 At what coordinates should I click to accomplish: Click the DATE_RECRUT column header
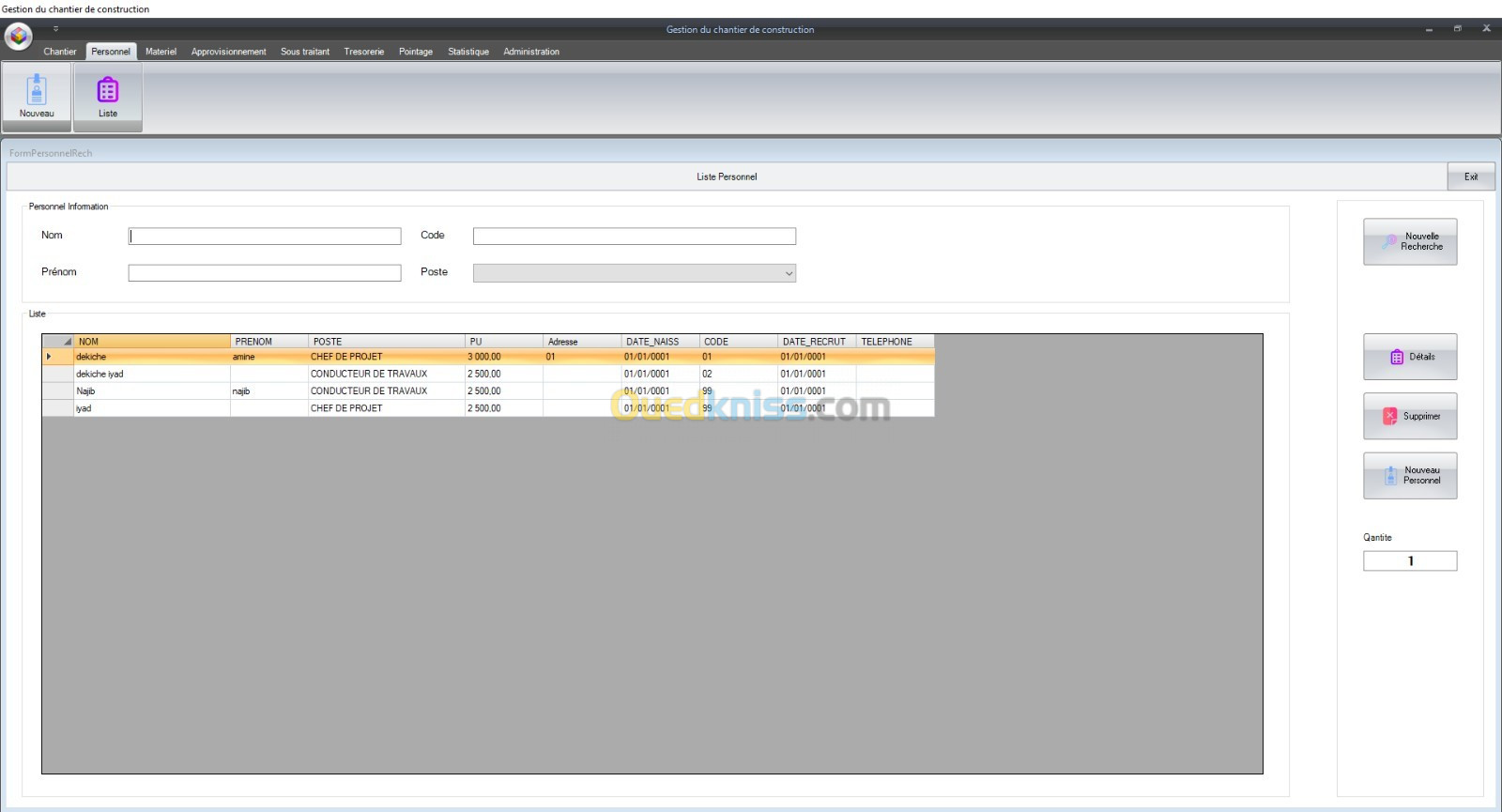click(x=817, y=342)
